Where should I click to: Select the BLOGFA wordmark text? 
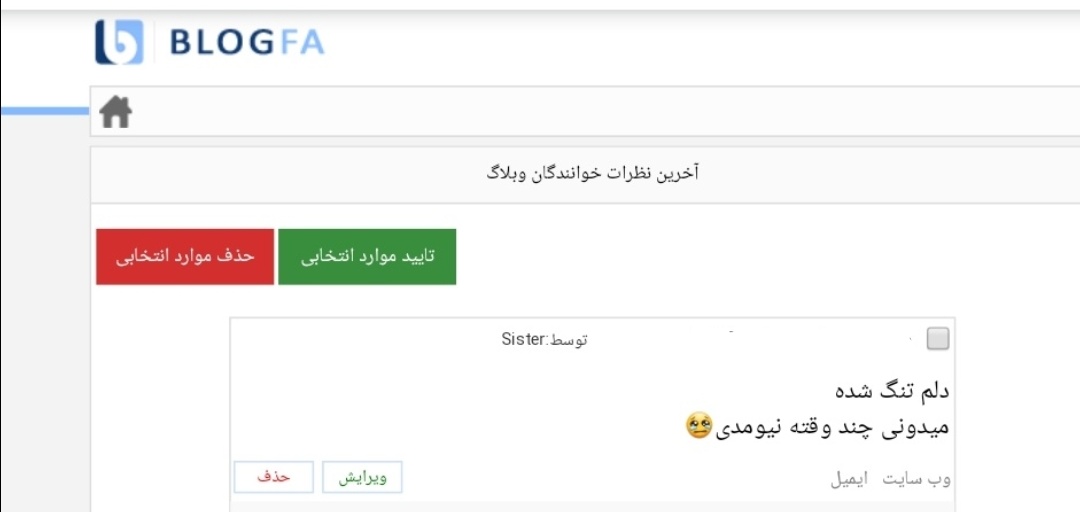(x=247, y=43)
